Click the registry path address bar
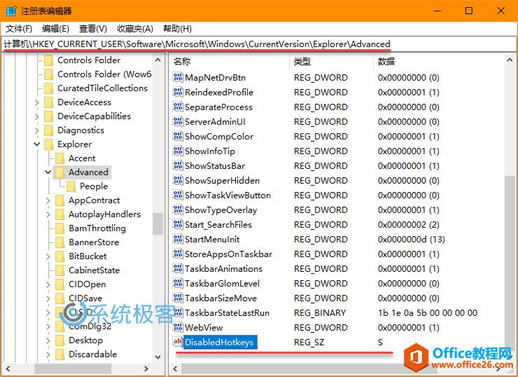 pos(259,44)
